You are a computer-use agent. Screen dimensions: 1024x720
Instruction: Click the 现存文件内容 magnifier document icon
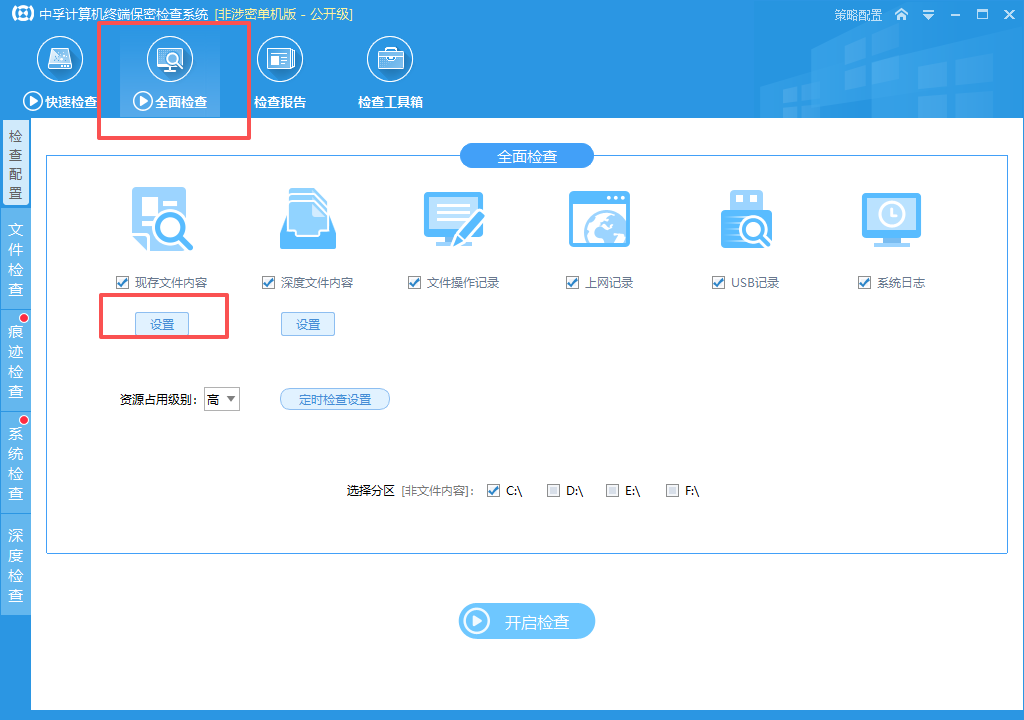click(162, 219)
